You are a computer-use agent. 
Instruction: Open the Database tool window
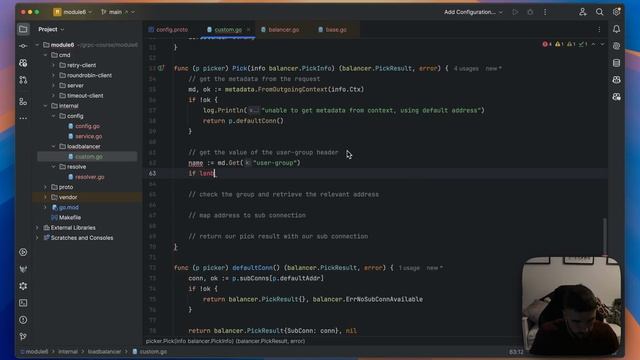click(x=616, y=63)
